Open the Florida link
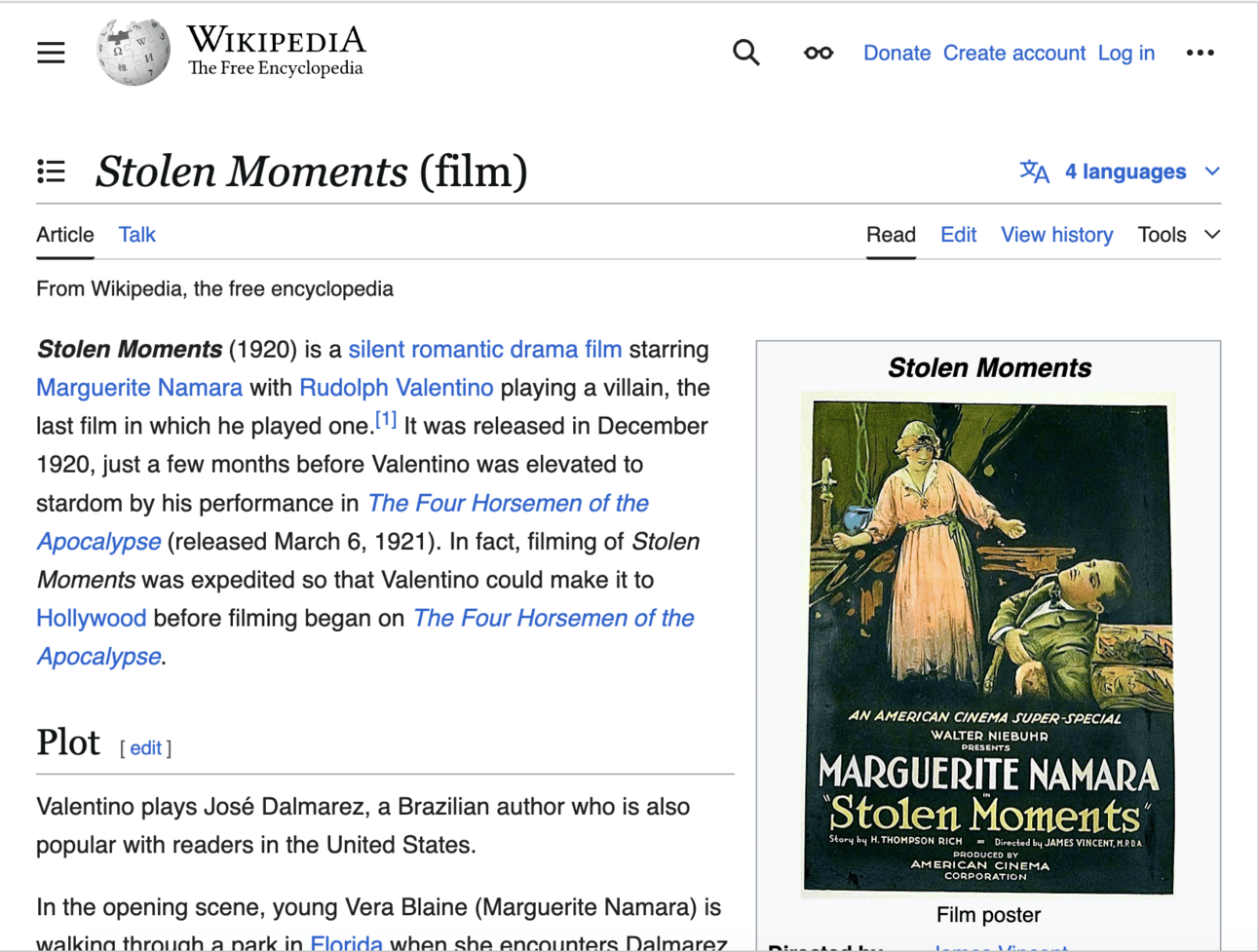Viewport: 1259px width, 952px height. pyautogui.click(x=346, y=942)
